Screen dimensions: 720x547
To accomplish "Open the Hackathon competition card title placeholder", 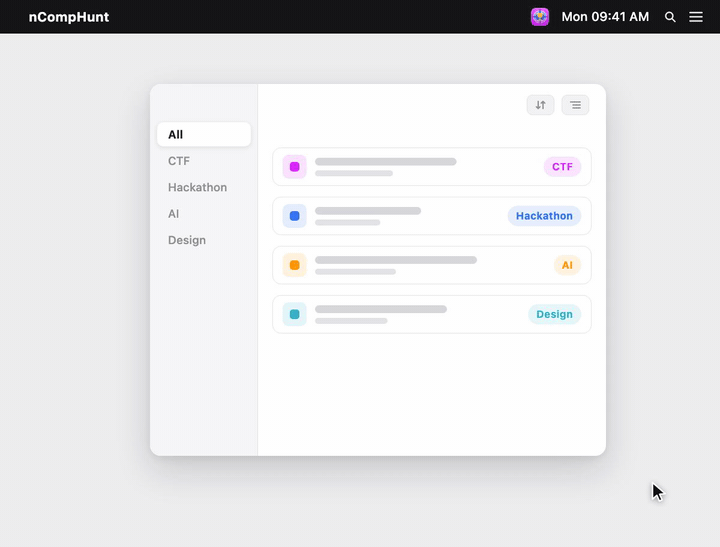I will coord(368,211).
